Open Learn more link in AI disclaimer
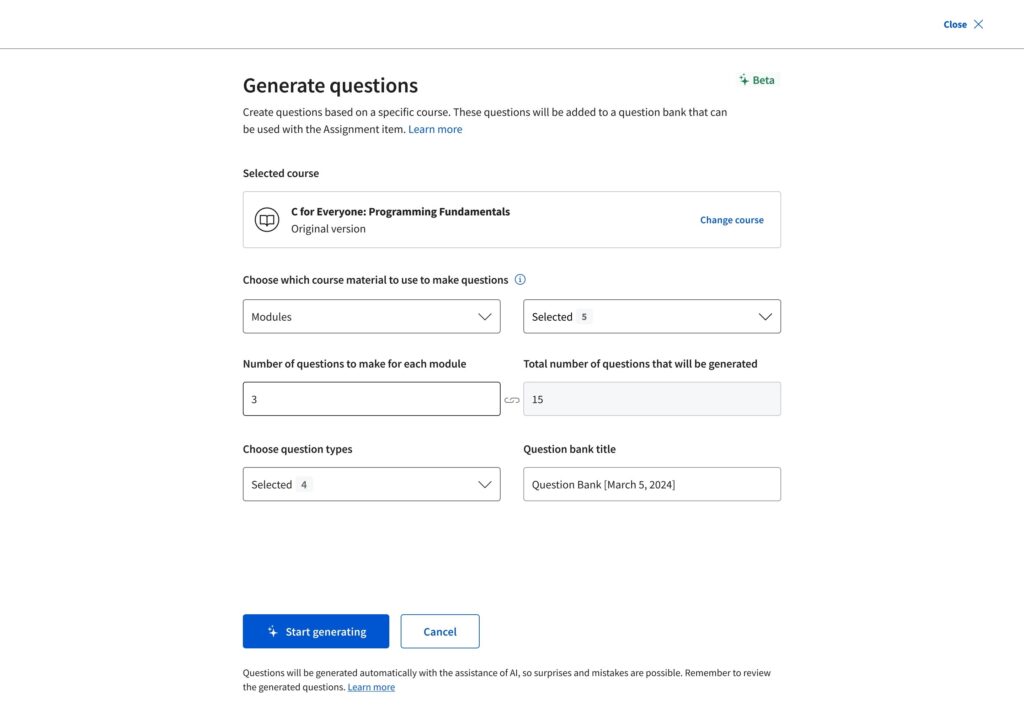1024x728 pixels. pos(371,687)
